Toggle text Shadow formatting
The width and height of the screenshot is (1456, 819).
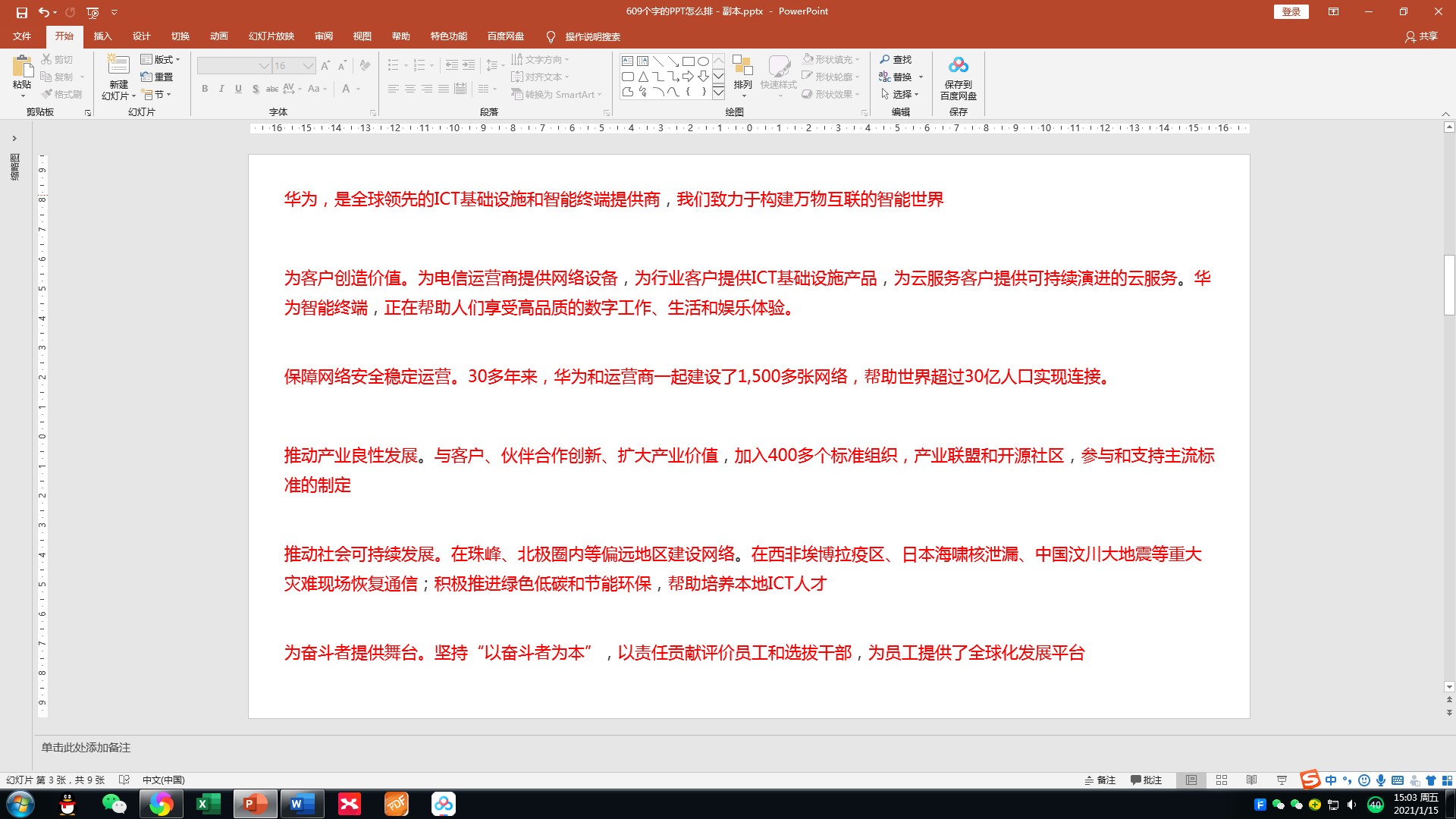coord(256,89)
